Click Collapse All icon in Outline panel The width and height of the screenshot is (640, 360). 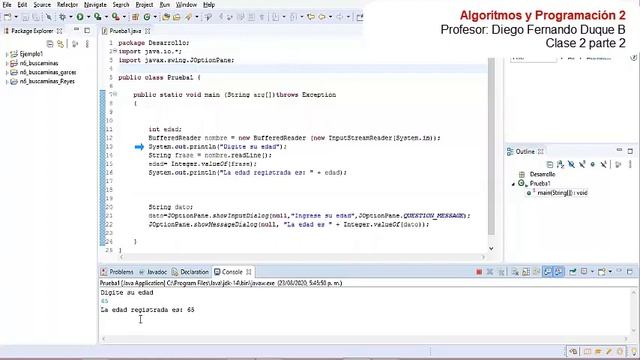coord(549,164)
